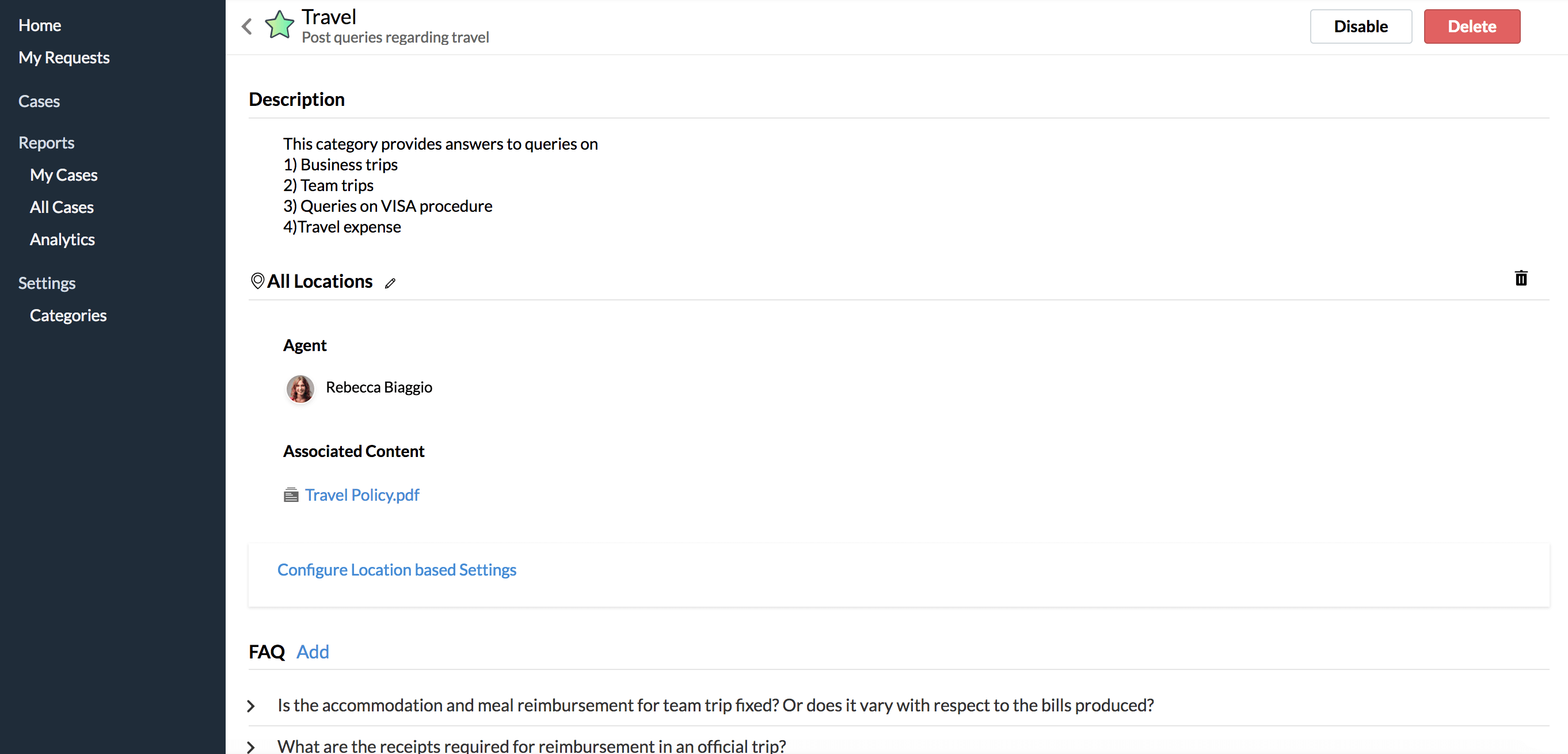
Task: Click the trash icon for All Locations
Action: (x=1521, y=278)
